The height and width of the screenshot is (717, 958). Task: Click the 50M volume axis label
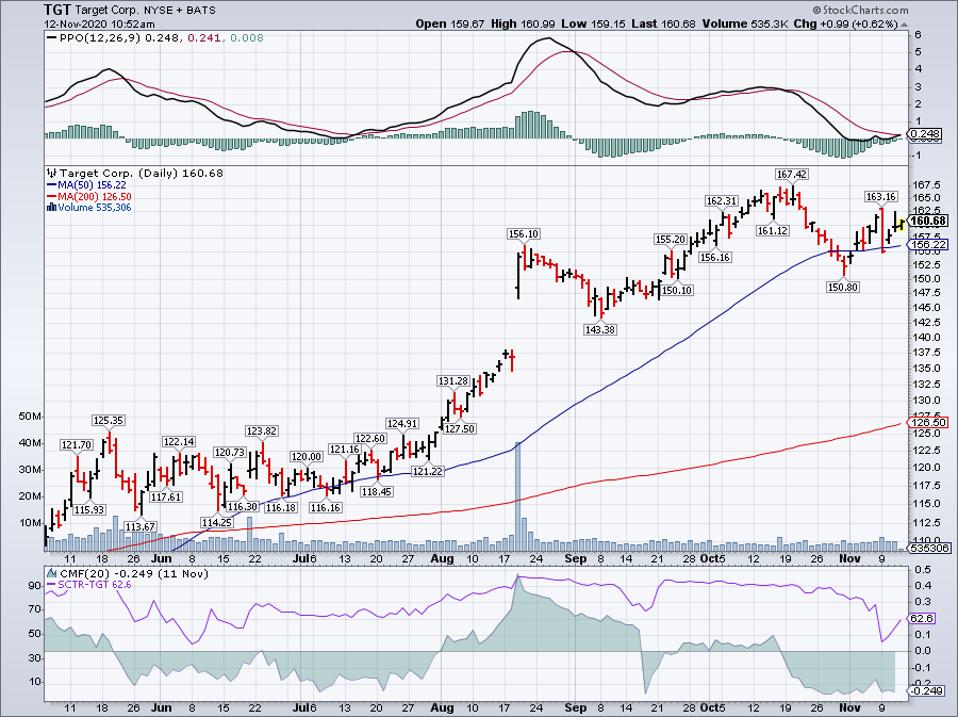(x=30, y=417)
